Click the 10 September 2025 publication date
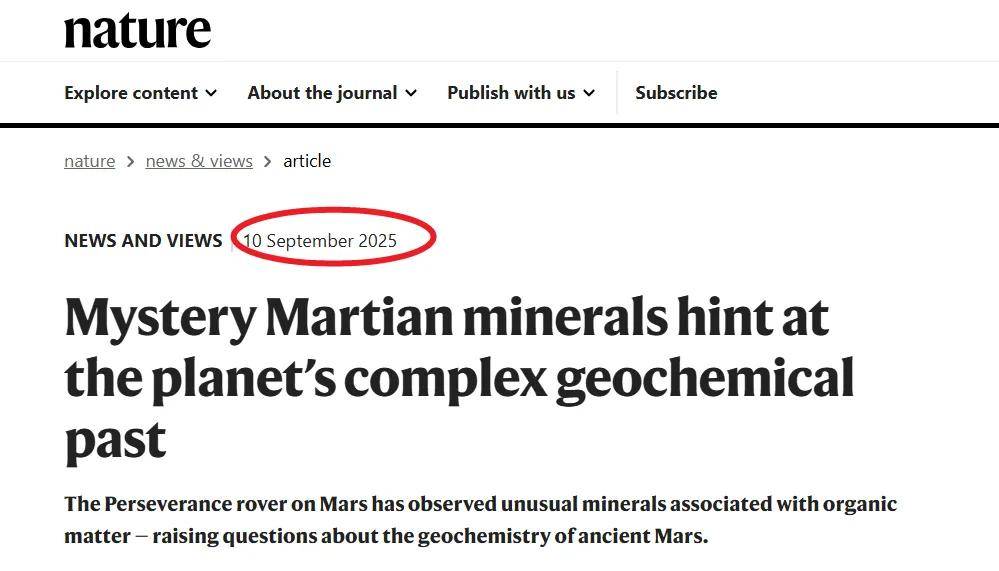Screen dimensions: 999x571 point(320,241)
